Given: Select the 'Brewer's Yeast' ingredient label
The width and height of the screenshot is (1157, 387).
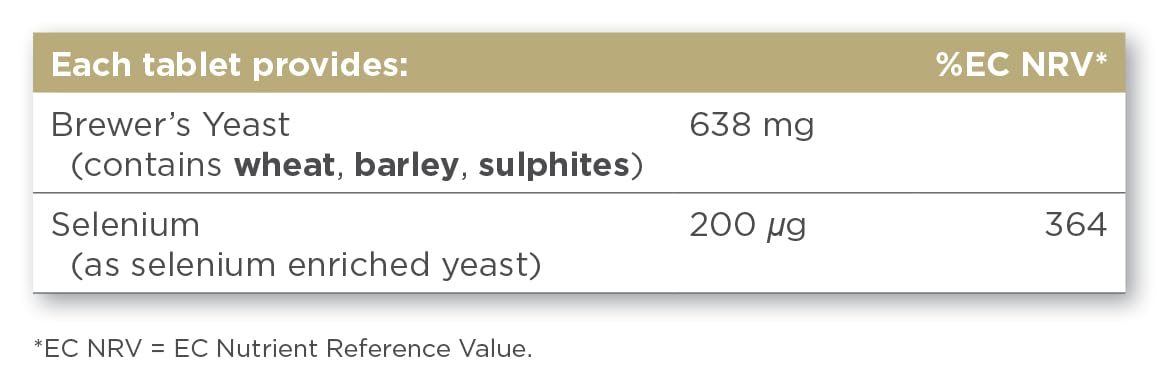Looking at the screenshot, I should [x=170, y=125].
